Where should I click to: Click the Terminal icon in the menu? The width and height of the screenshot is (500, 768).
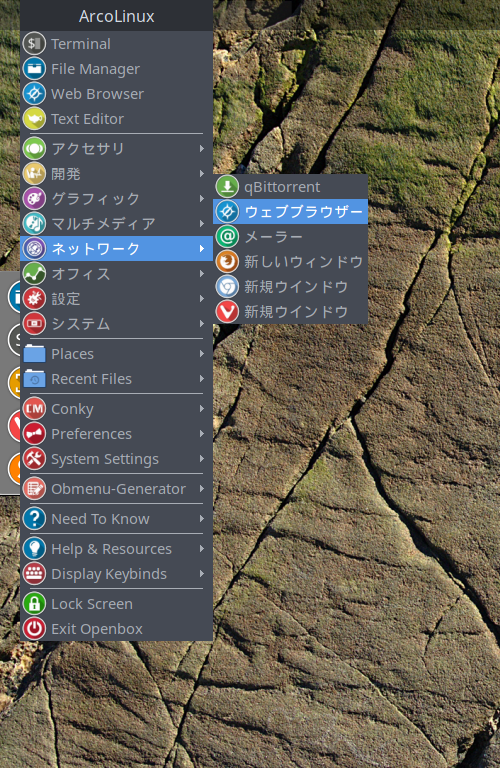[34, 44]
